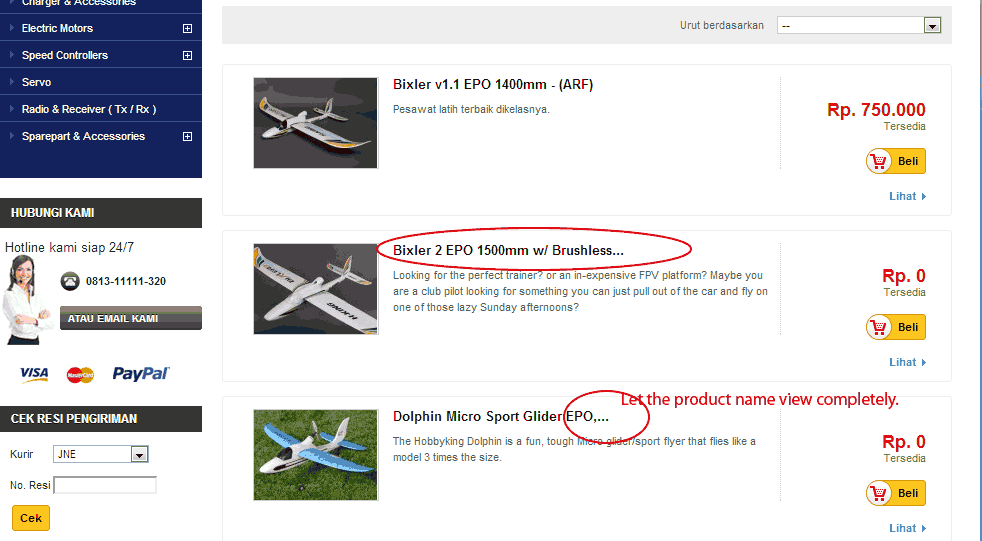Viewport: 982px width, 541px height.
Task: Open the Dolphin Micro Sport Glider thumbnail
Action: click(316, 455)
